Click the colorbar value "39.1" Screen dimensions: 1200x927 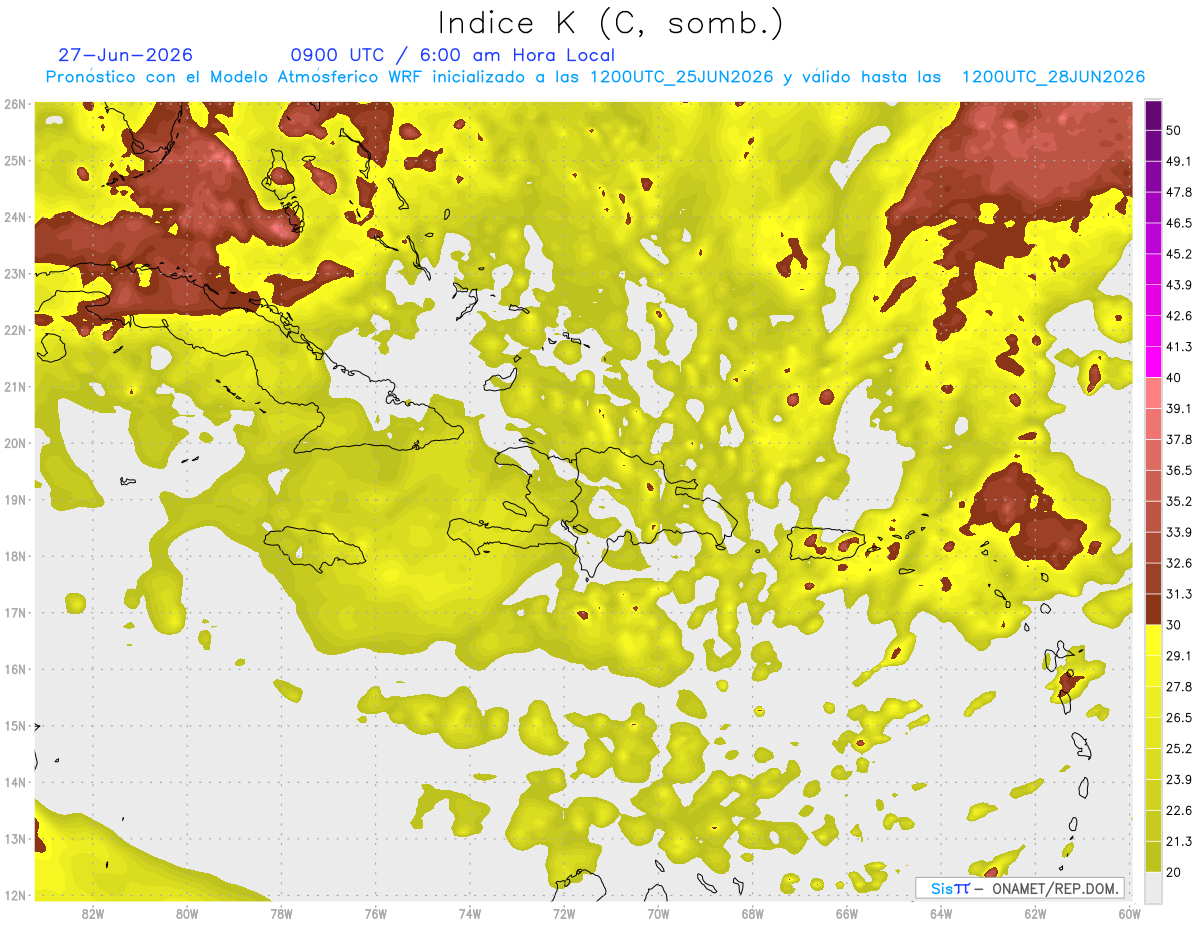pyautogui.click(x=1178, y=408)
